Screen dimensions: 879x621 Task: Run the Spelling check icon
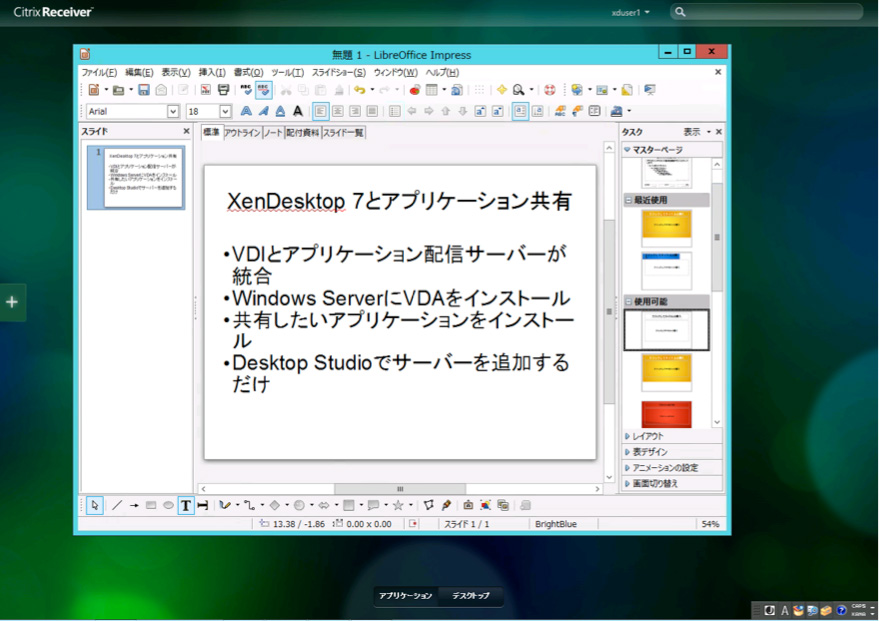tap(246, 90)
